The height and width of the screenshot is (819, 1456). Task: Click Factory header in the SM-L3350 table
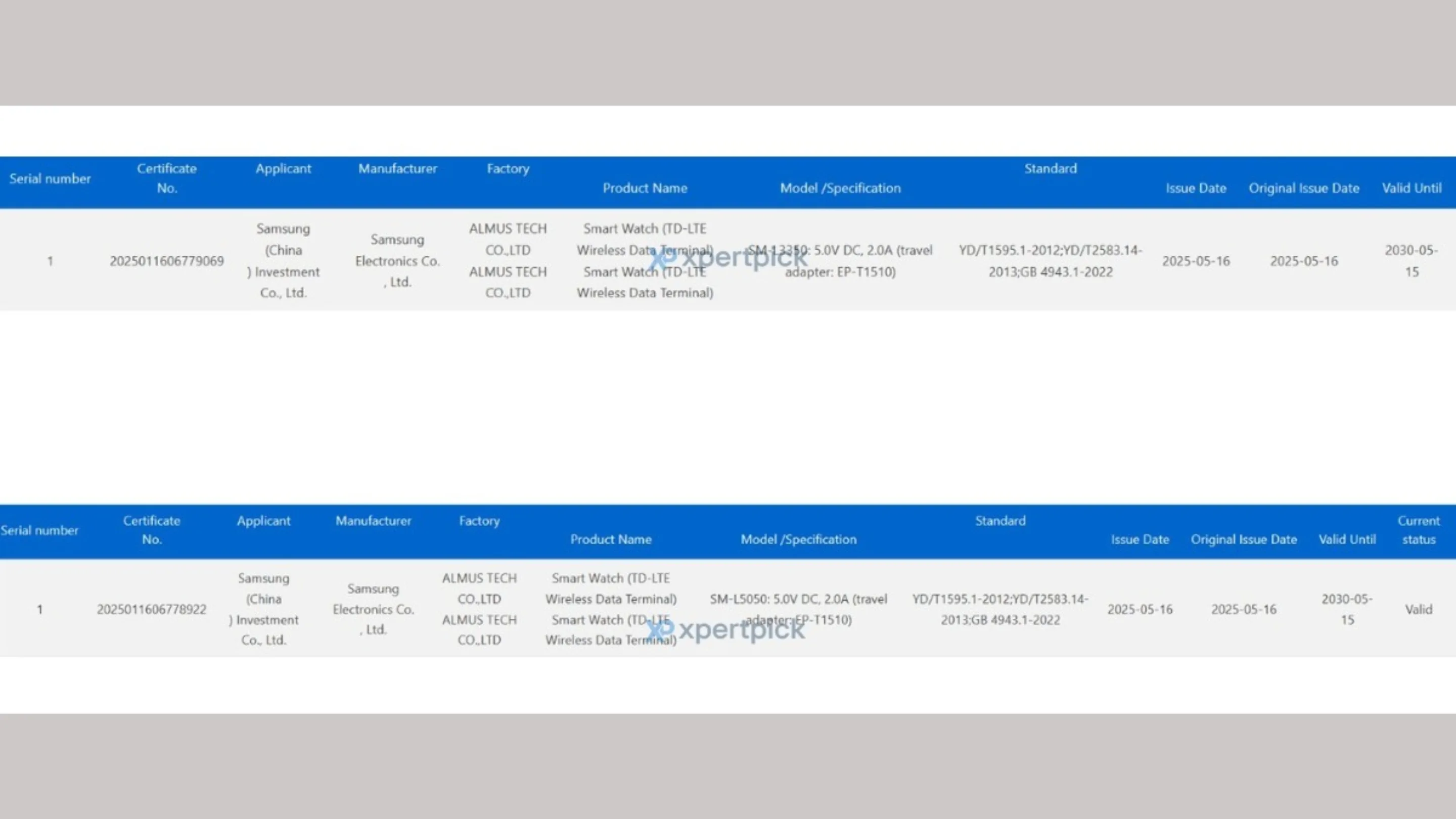point(508,168)
